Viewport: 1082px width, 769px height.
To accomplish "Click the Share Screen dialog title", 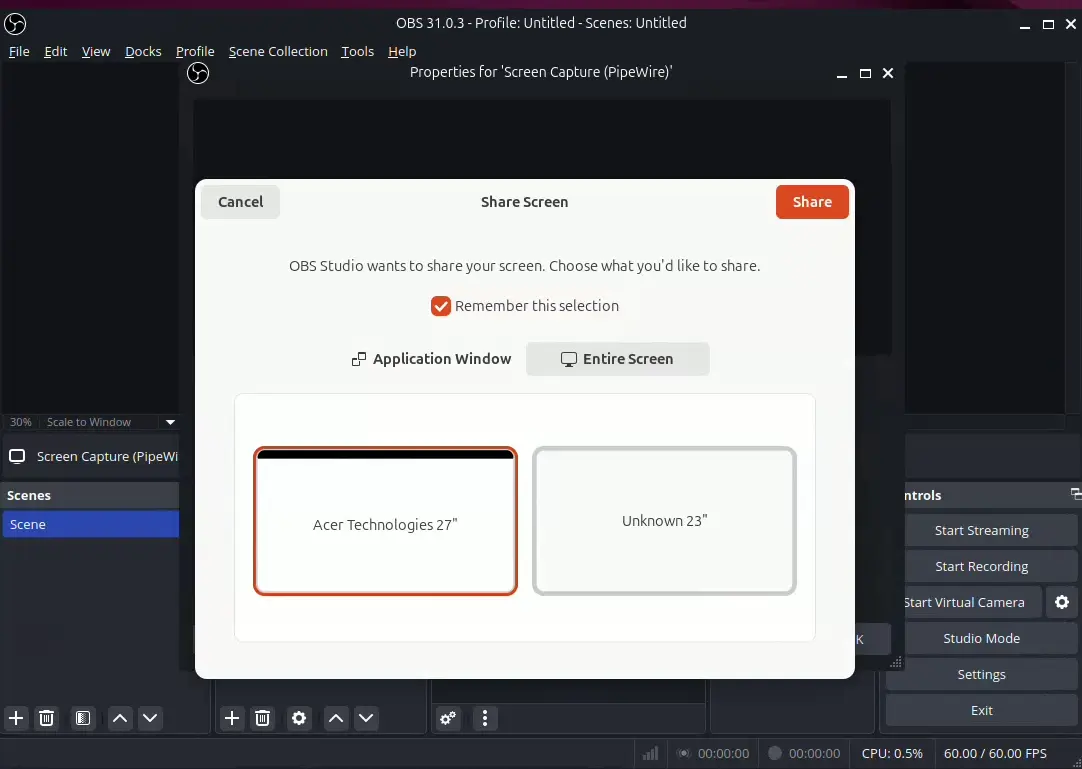I will pyautogui.click(x=524, y=202).
